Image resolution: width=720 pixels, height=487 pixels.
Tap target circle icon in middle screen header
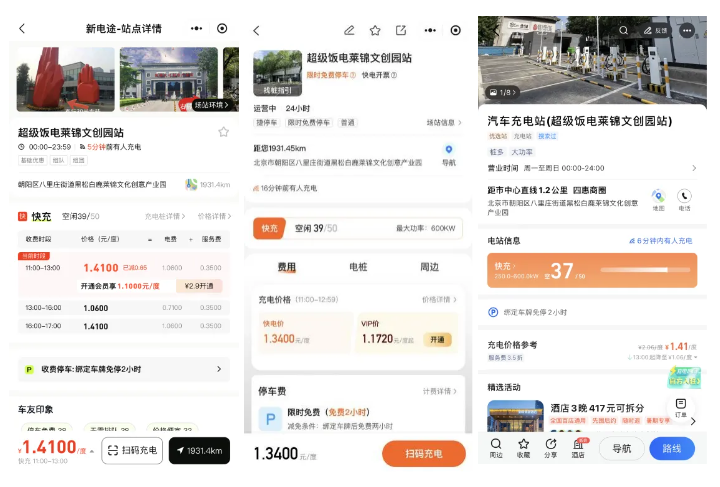point(456,31)
